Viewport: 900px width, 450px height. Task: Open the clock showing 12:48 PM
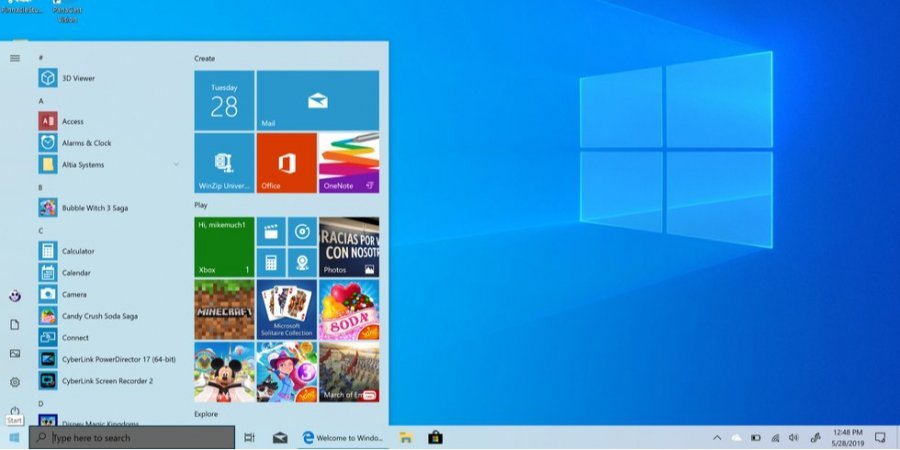coord(847,438)
